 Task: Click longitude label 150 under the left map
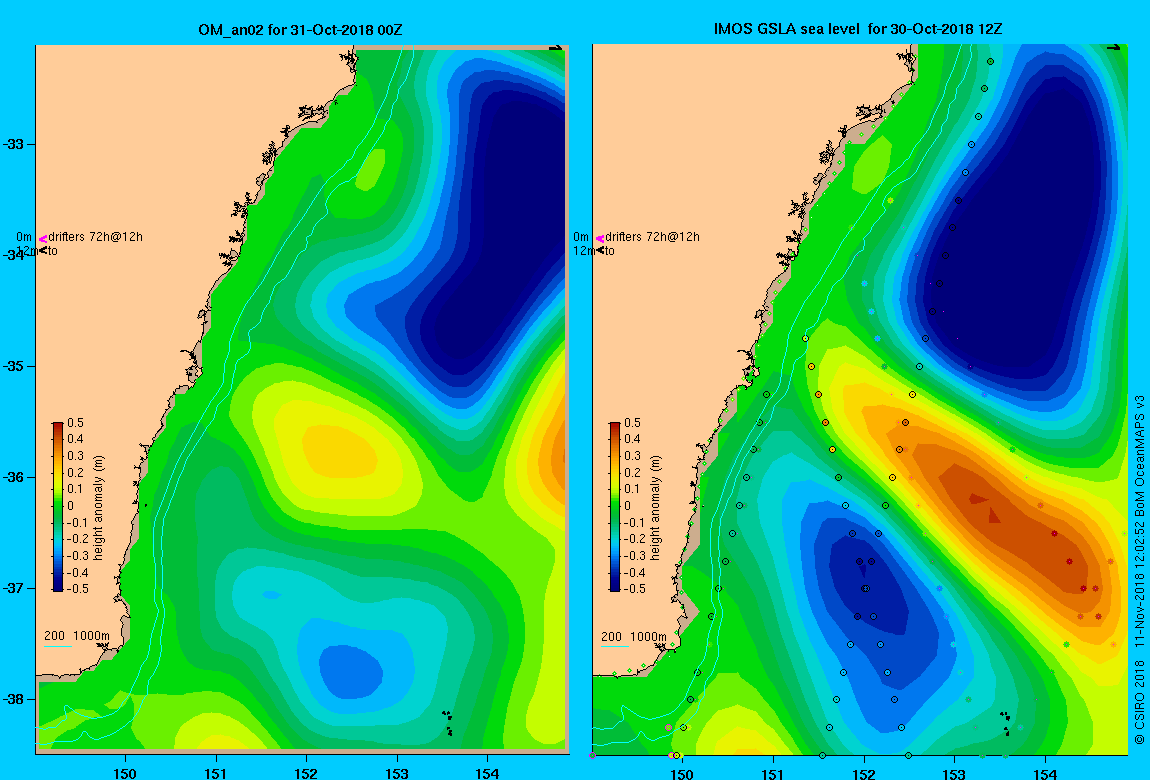tap(125, 773)
